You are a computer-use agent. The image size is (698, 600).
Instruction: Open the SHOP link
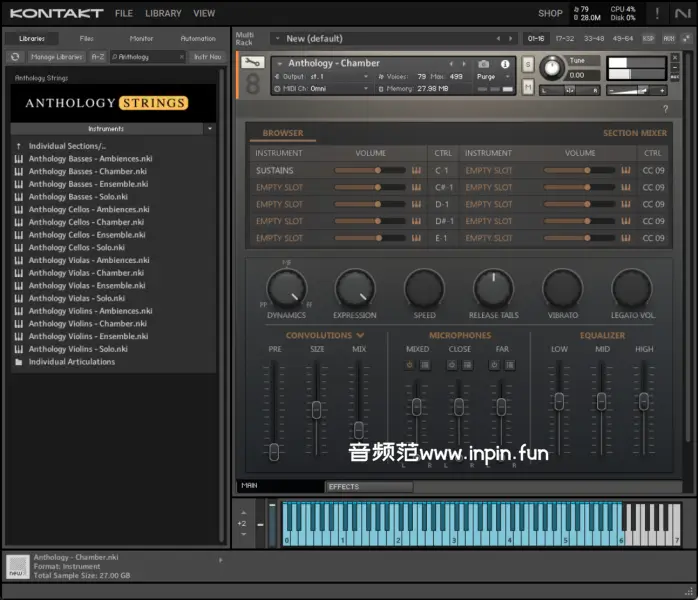click(550, 14)
